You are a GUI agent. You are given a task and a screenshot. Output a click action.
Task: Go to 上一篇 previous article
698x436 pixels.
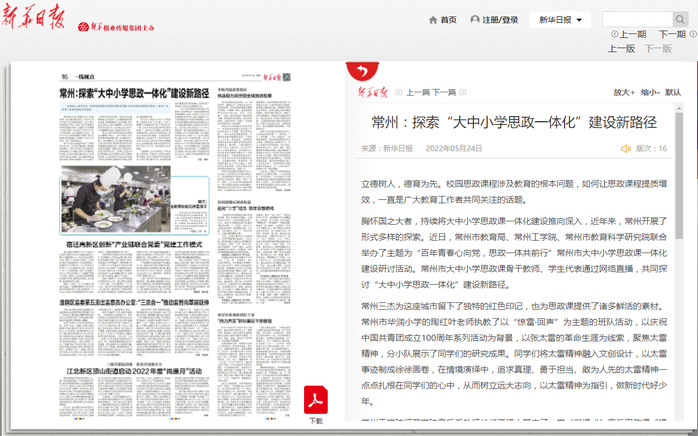point(419,91)
